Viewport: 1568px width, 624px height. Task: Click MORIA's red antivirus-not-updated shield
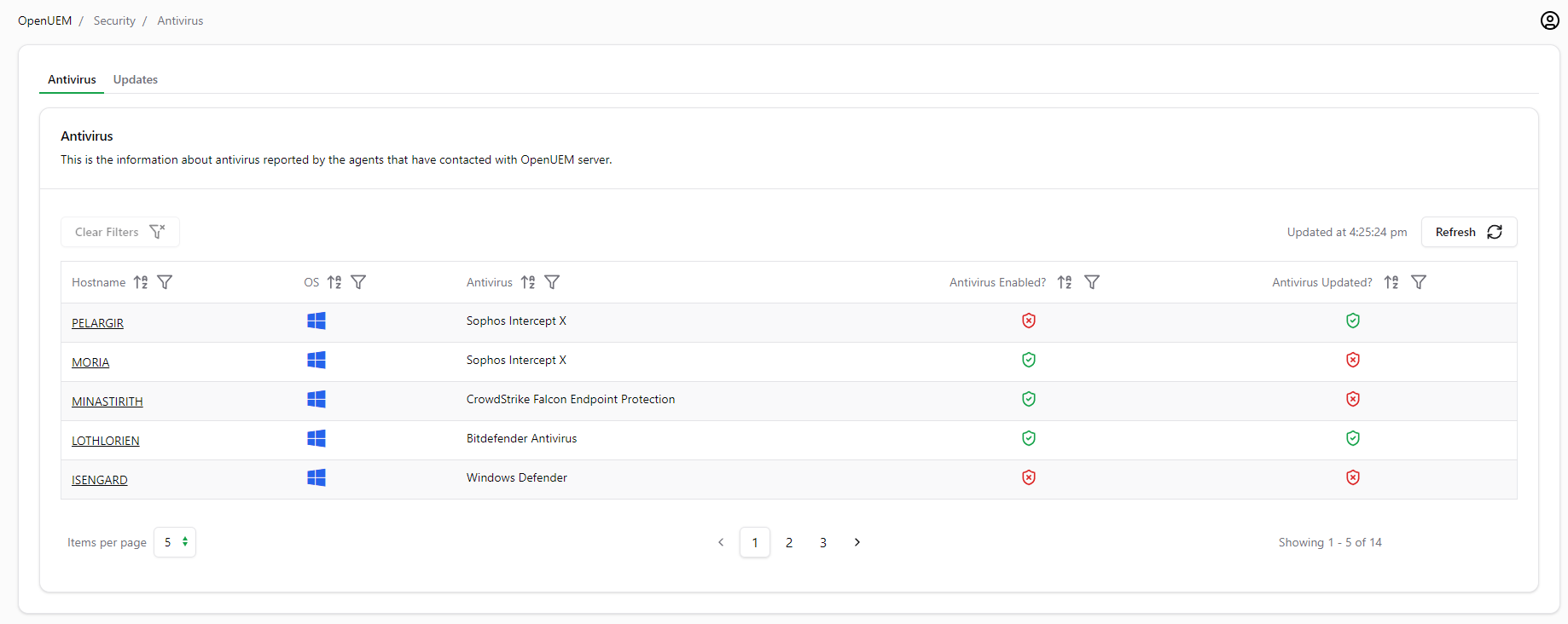1353,360
